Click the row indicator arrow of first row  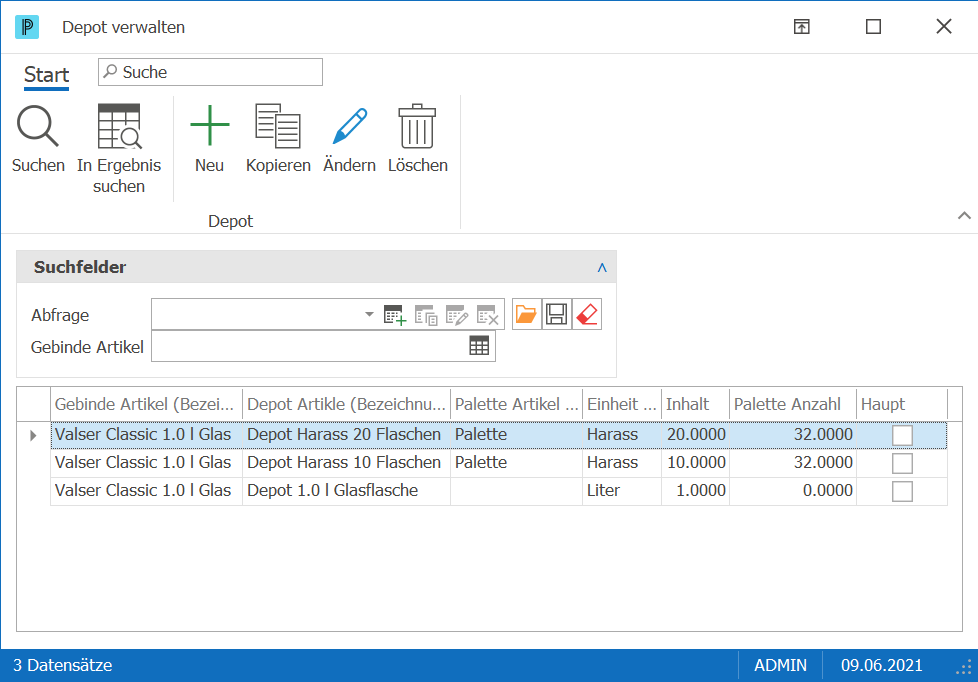pyautogui.click(x=33, y=435)
